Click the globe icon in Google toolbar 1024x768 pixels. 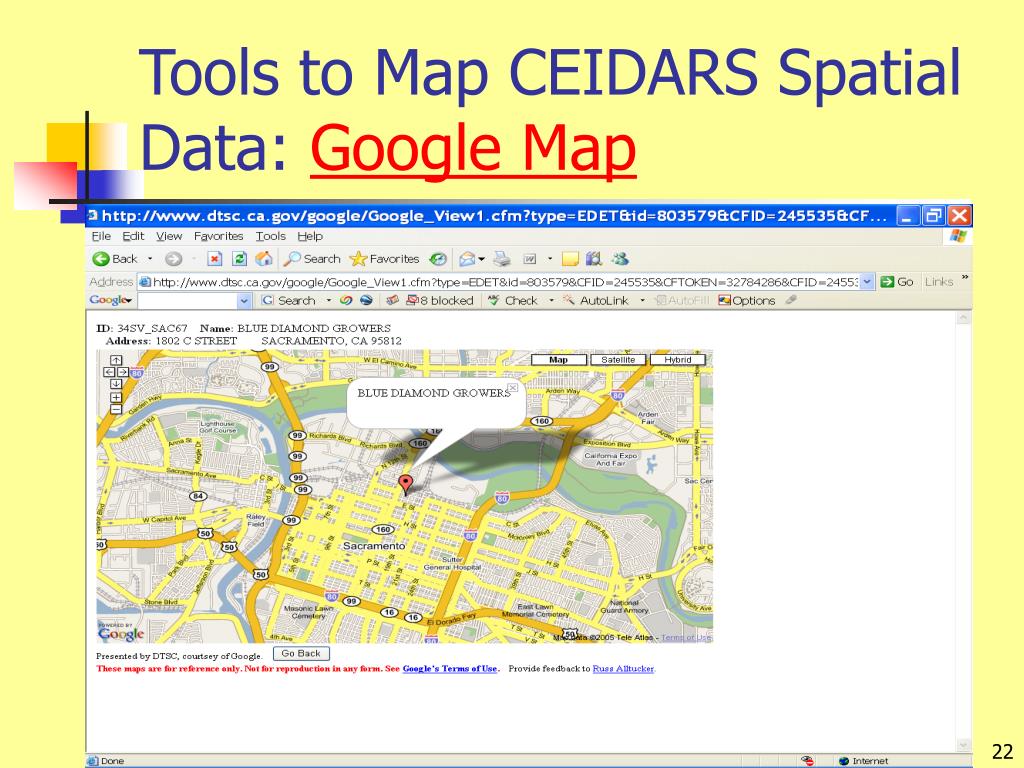coord(366,300)
